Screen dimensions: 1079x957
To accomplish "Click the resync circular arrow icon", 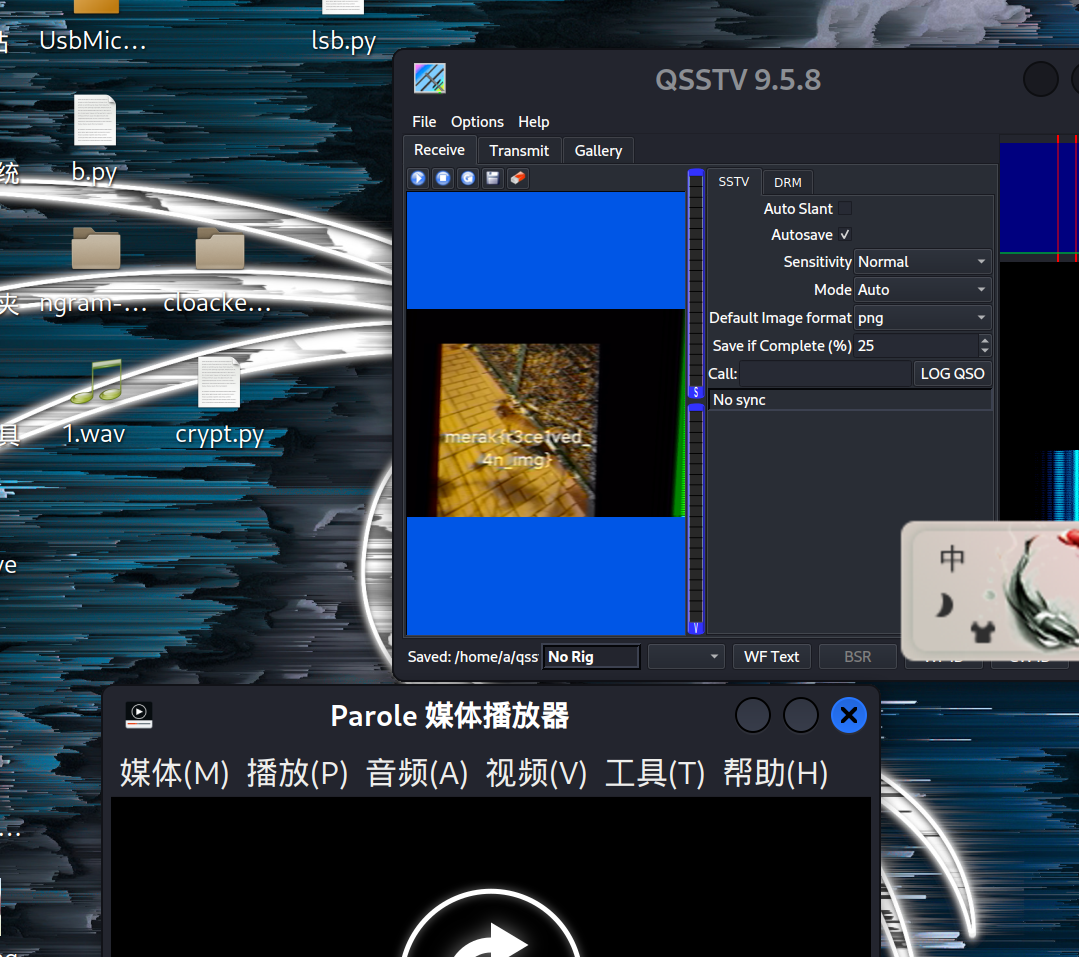I will coord(468,178).
